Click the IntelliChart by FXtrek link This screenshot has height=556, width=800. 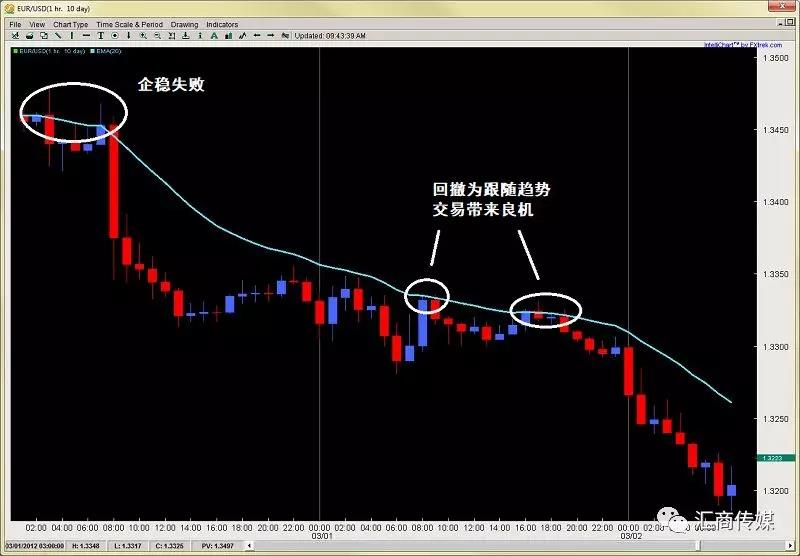pos(743,45)
